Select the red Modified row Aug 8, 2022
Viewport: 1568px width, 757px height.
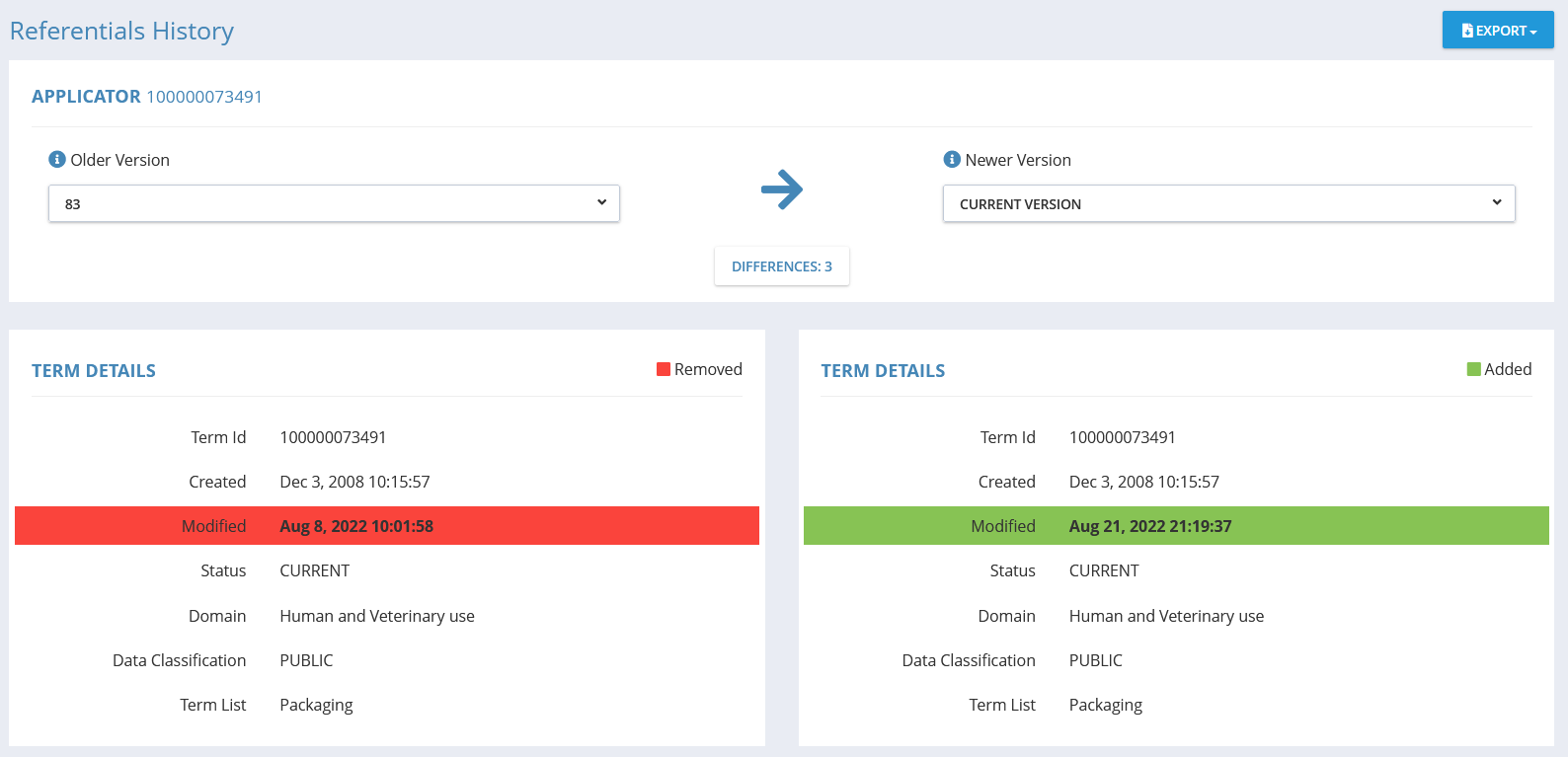pyautogui.click(x=386, y=526)
